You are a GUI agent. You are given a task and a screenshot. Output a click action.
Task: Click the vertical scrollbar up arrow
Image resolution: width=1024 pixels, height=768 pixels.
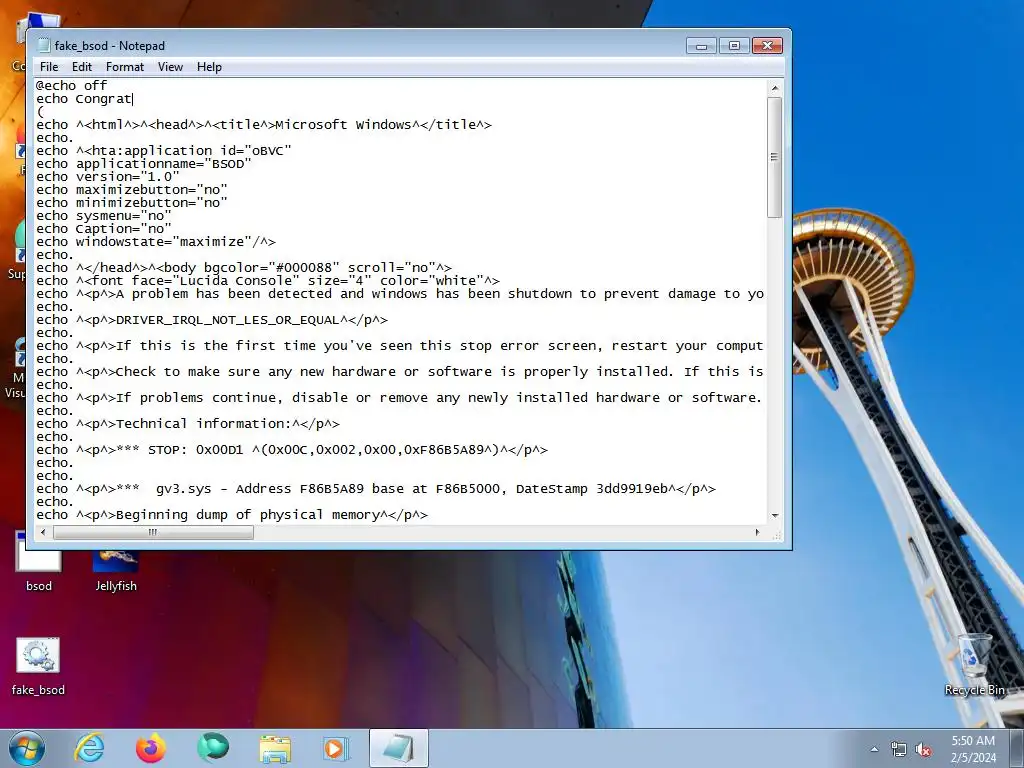[x=775, y=88]
